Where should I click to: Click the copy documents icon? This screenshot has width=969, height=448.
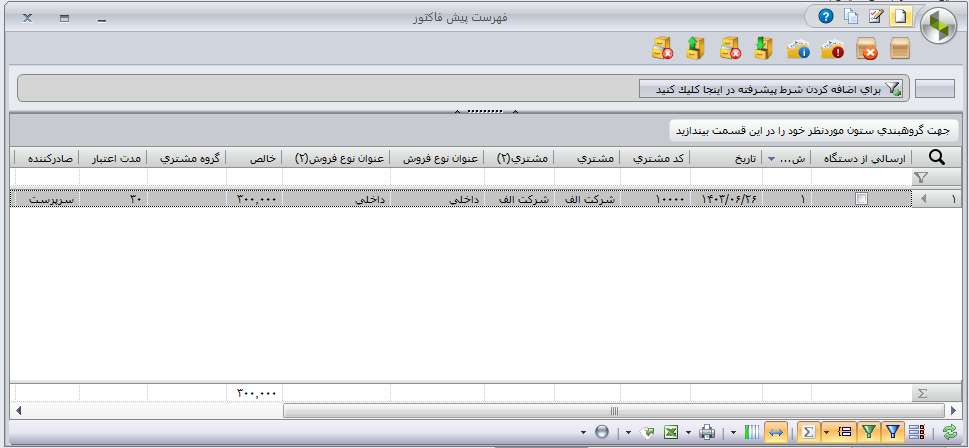851,17
